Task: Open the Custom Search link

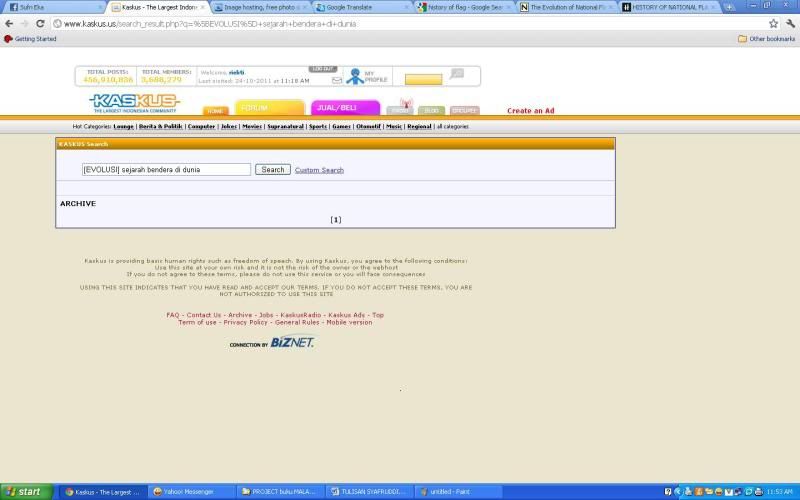Action: pyautogui.click(x=319, y=170)
